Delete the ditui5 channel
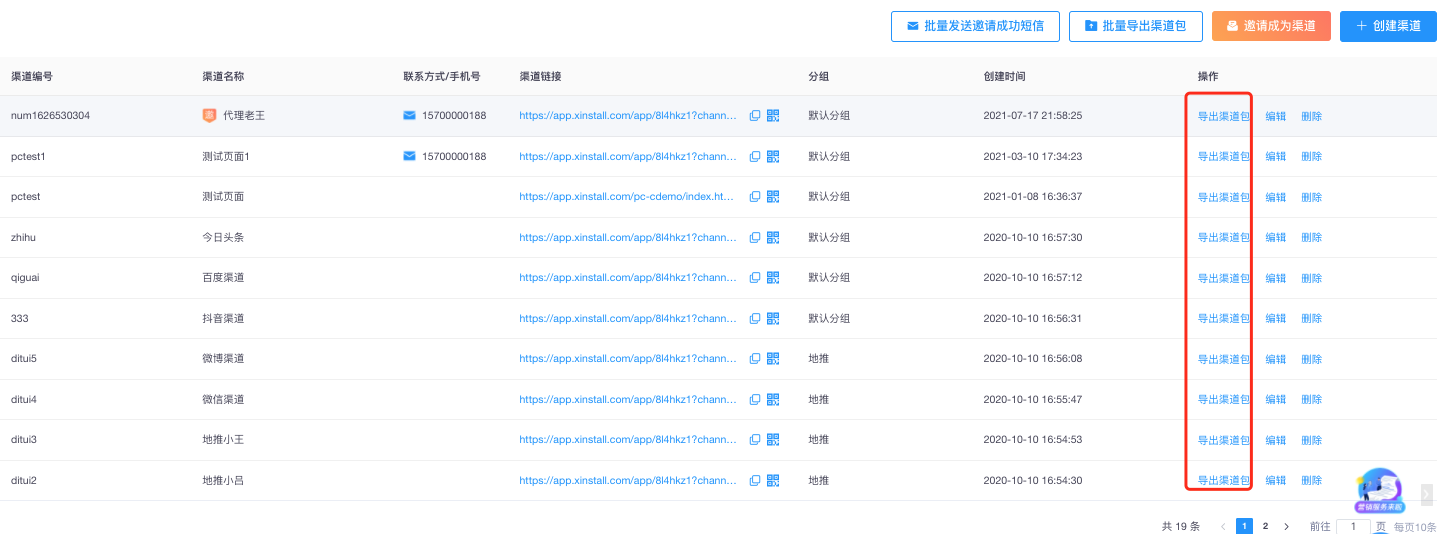The image size is (1447, 534). (1311, 359)
